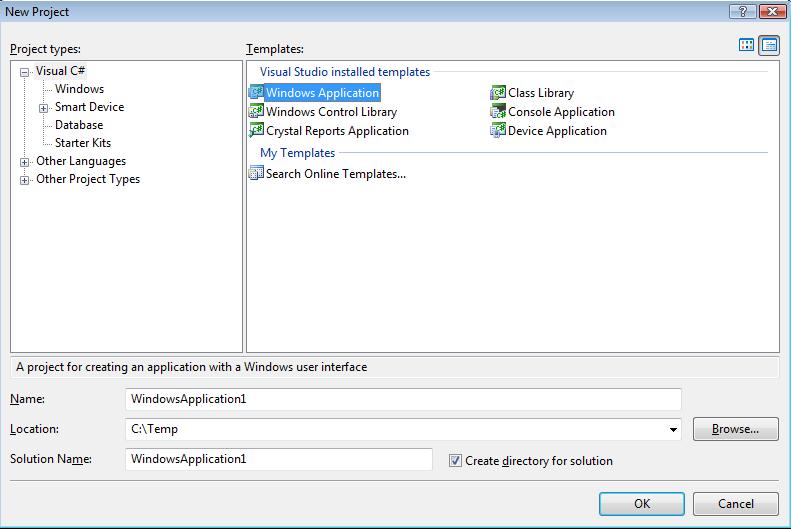Viewport: 791px width, 529px height.
Task: Click the Search Online Templates icon
Action: (256, 174)
